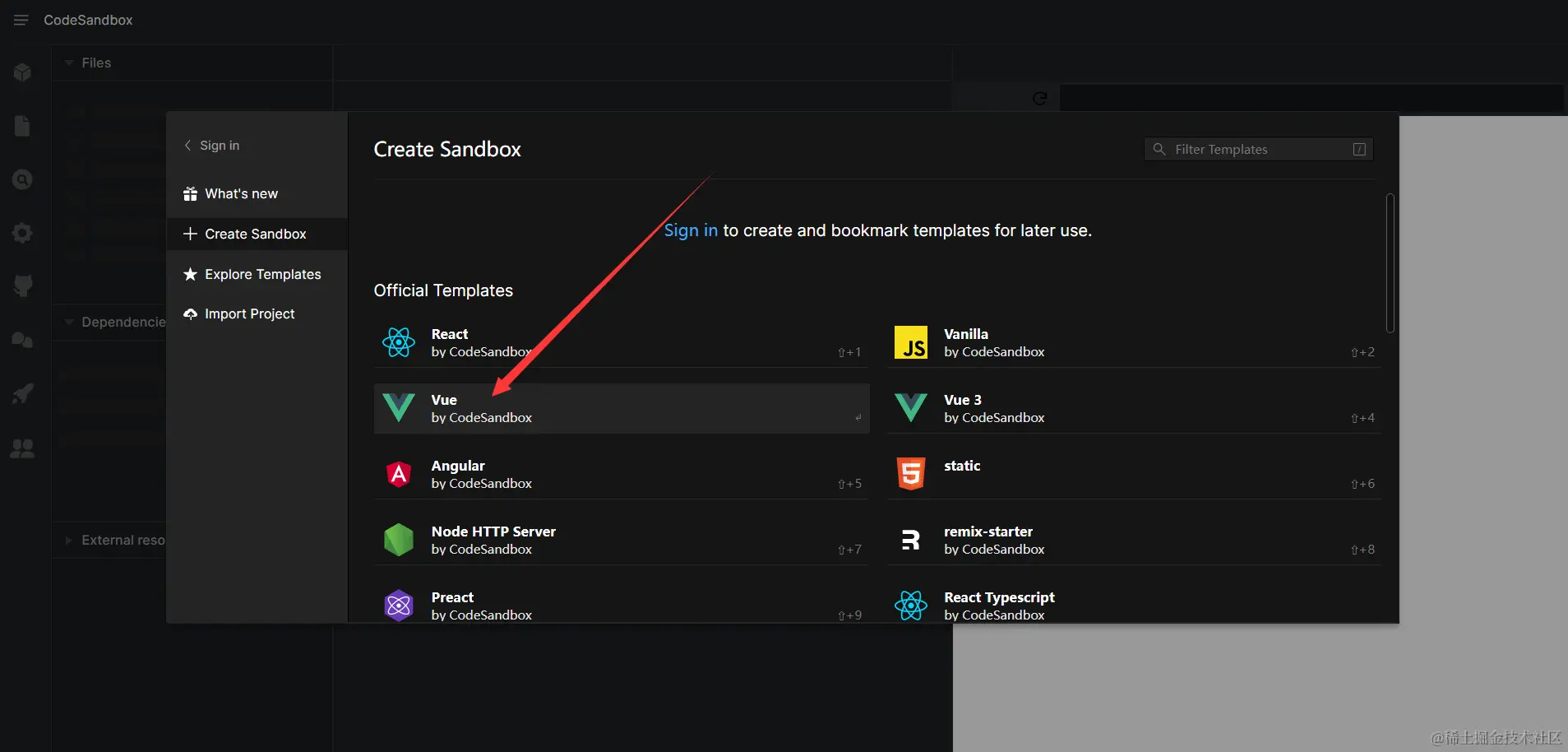
Task: Choose the Vue template (not Vue 3)
Action: click(622, 408)
